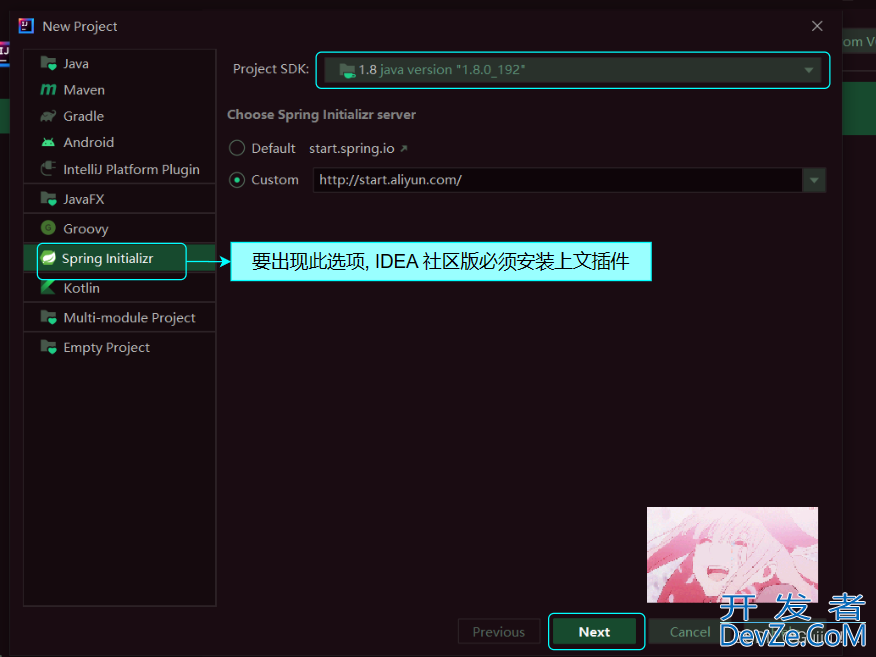The image size is (876, 657).
Task: Select the Custom server radio button
Action: click(x=237, y=180)
